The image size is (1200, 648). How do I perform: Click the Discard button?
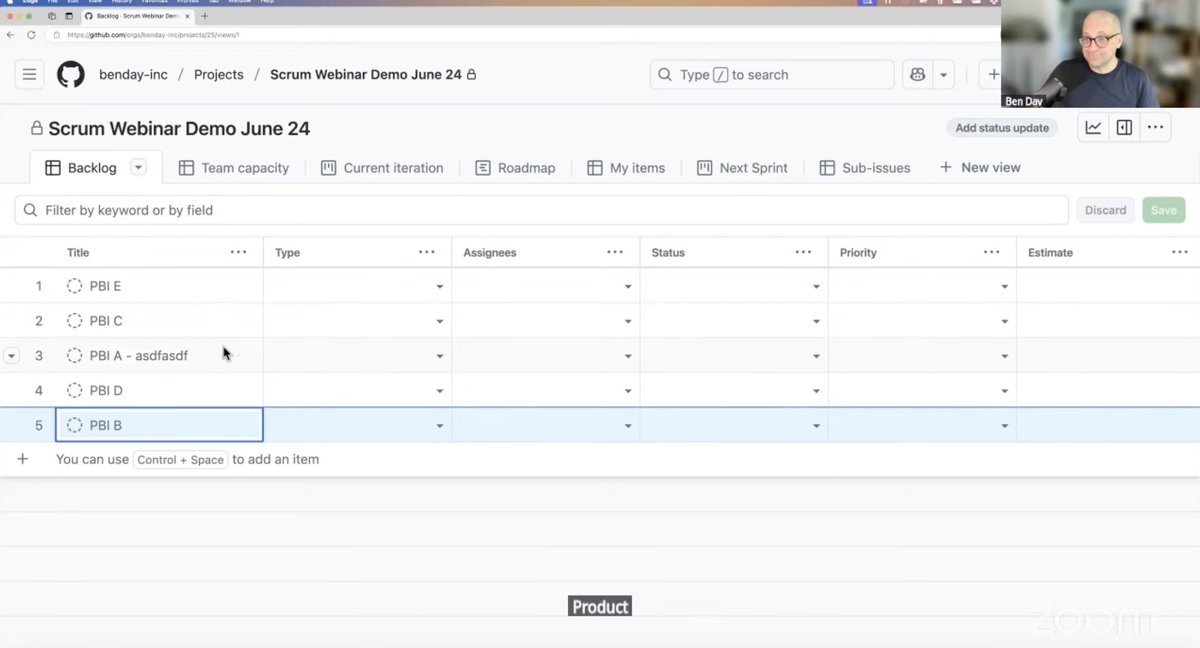point(1105,210)
